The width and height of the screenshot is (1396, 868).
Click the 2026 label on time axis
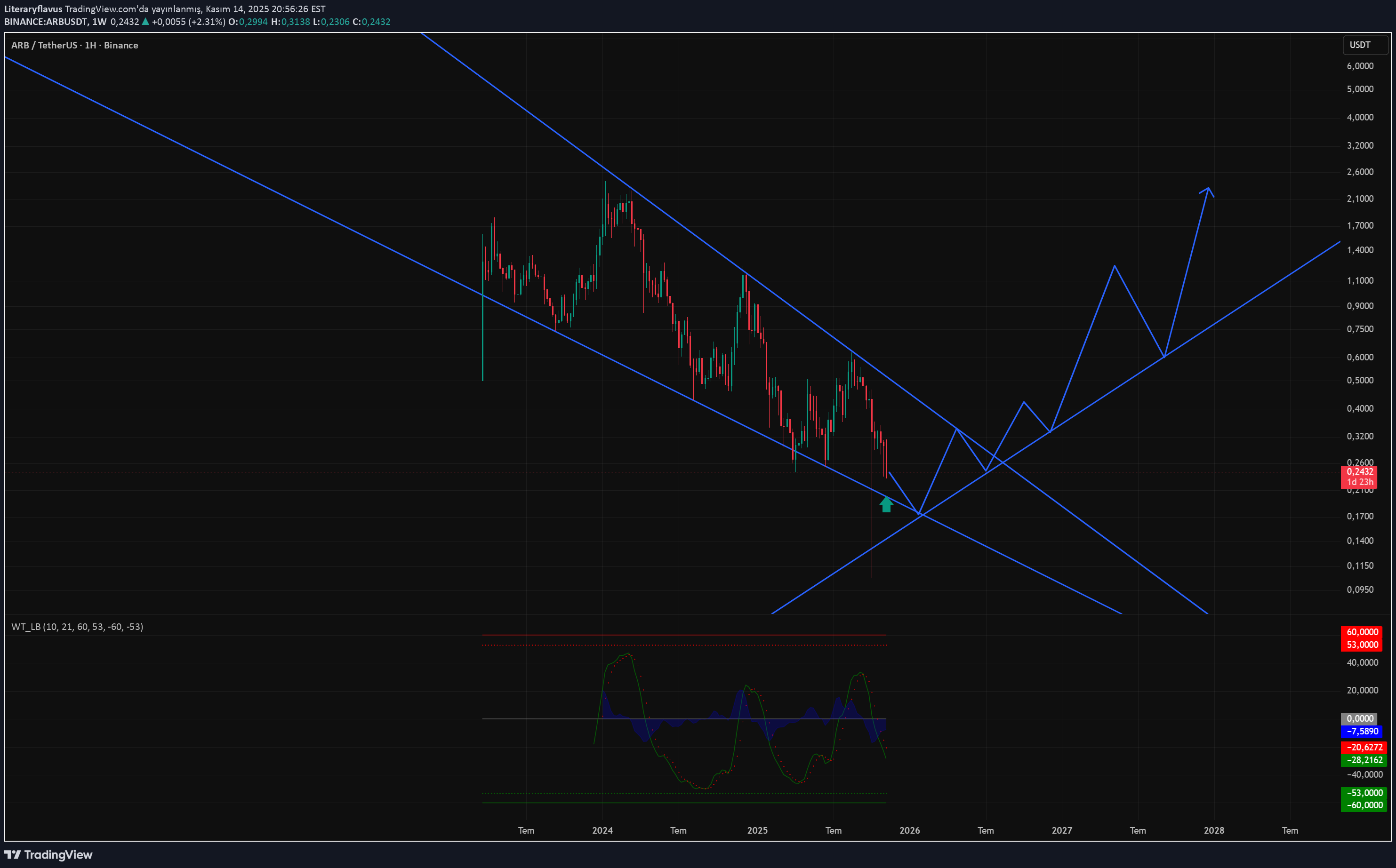910,830
